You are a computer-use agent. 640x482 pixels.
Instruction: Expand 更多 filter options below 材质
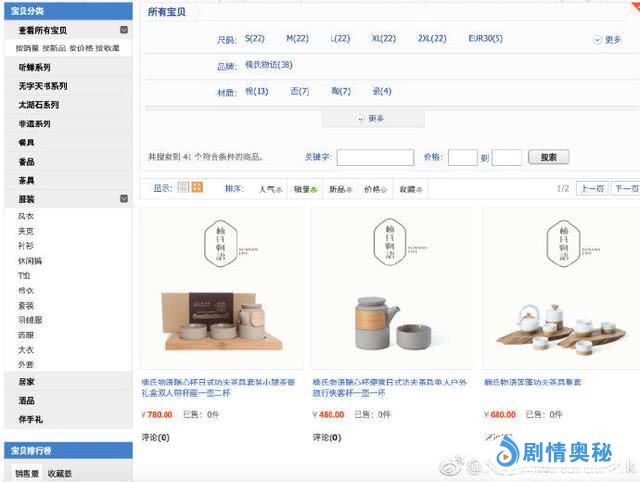pos(370,119)
